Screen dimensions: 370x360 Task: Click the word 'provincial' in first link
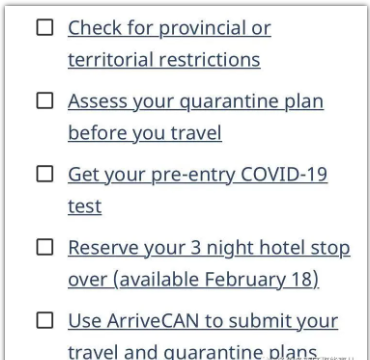(204, 28)
